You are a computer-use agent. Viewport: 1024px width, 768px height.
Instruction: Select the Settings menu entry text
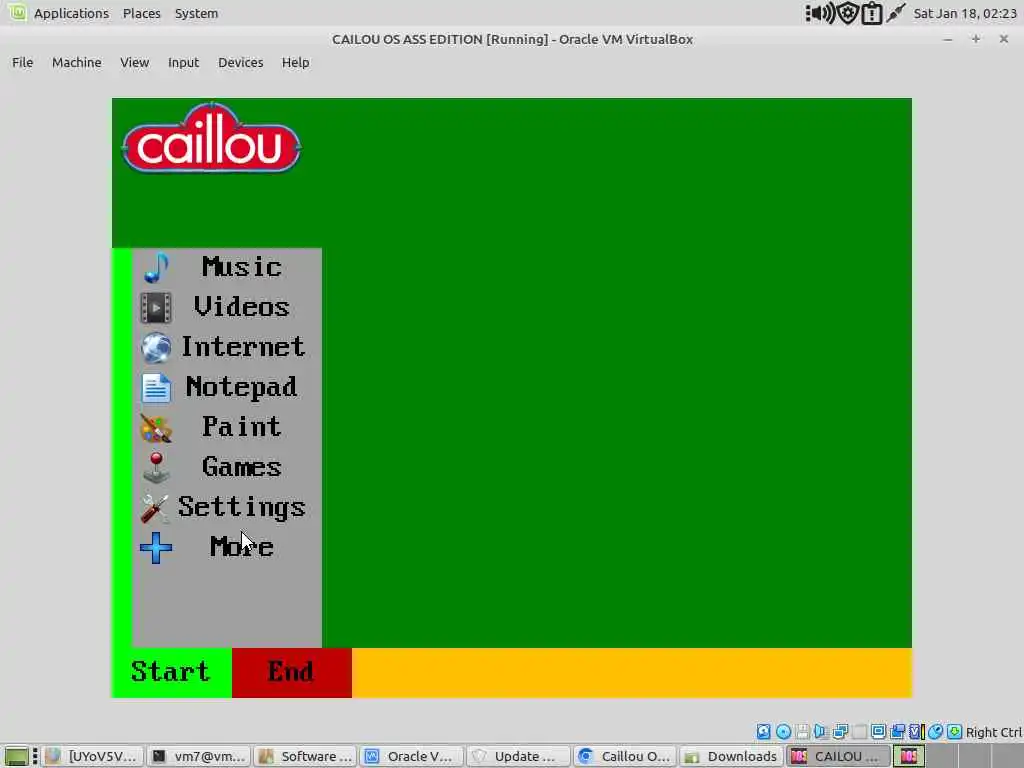coord(242,507)
